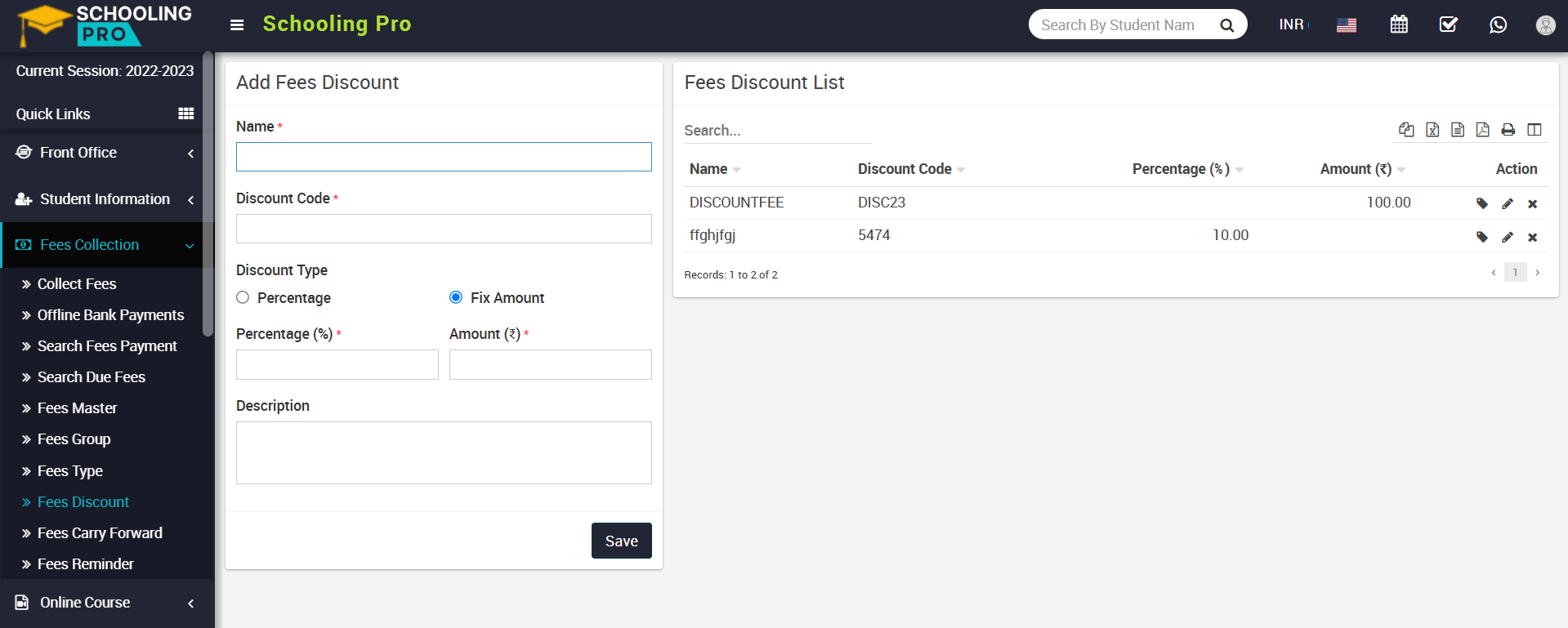This screenshot has width=1568, height=628.
Task: Open the Quick Links grid icon
Action: pos(186,114)
